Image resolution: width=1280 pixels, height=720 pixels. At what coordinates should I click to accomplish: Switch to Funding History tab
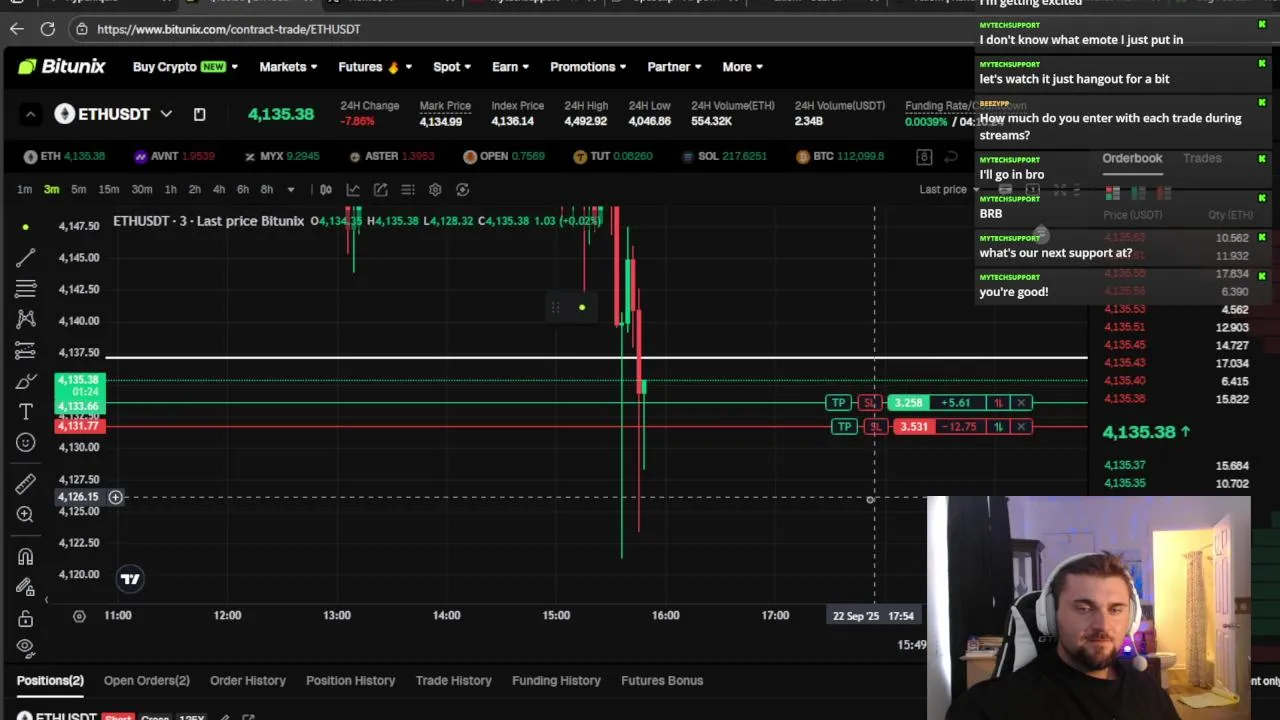pos(556,680)
